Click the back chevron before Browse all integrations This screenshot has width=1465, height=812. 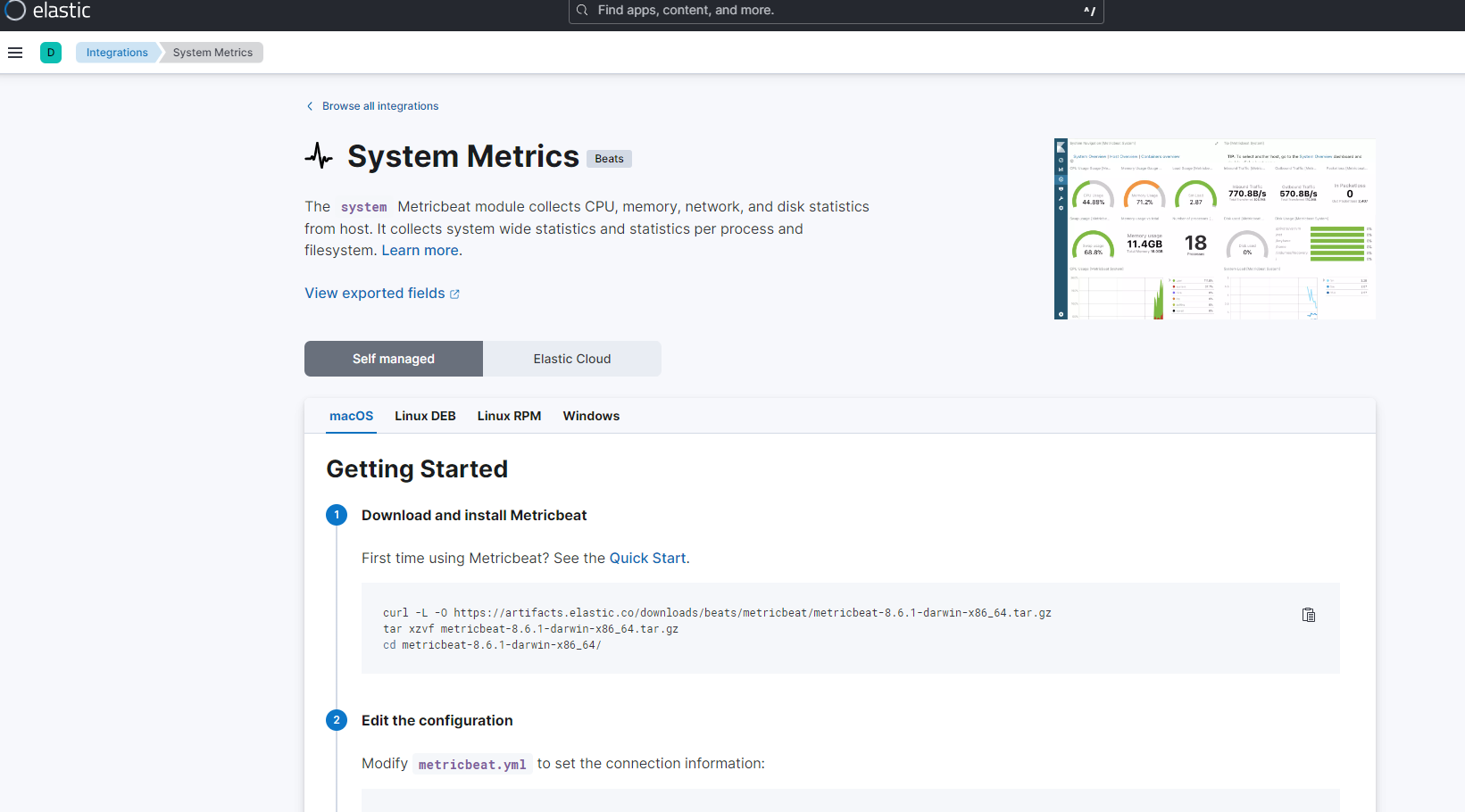coord(310,106)
